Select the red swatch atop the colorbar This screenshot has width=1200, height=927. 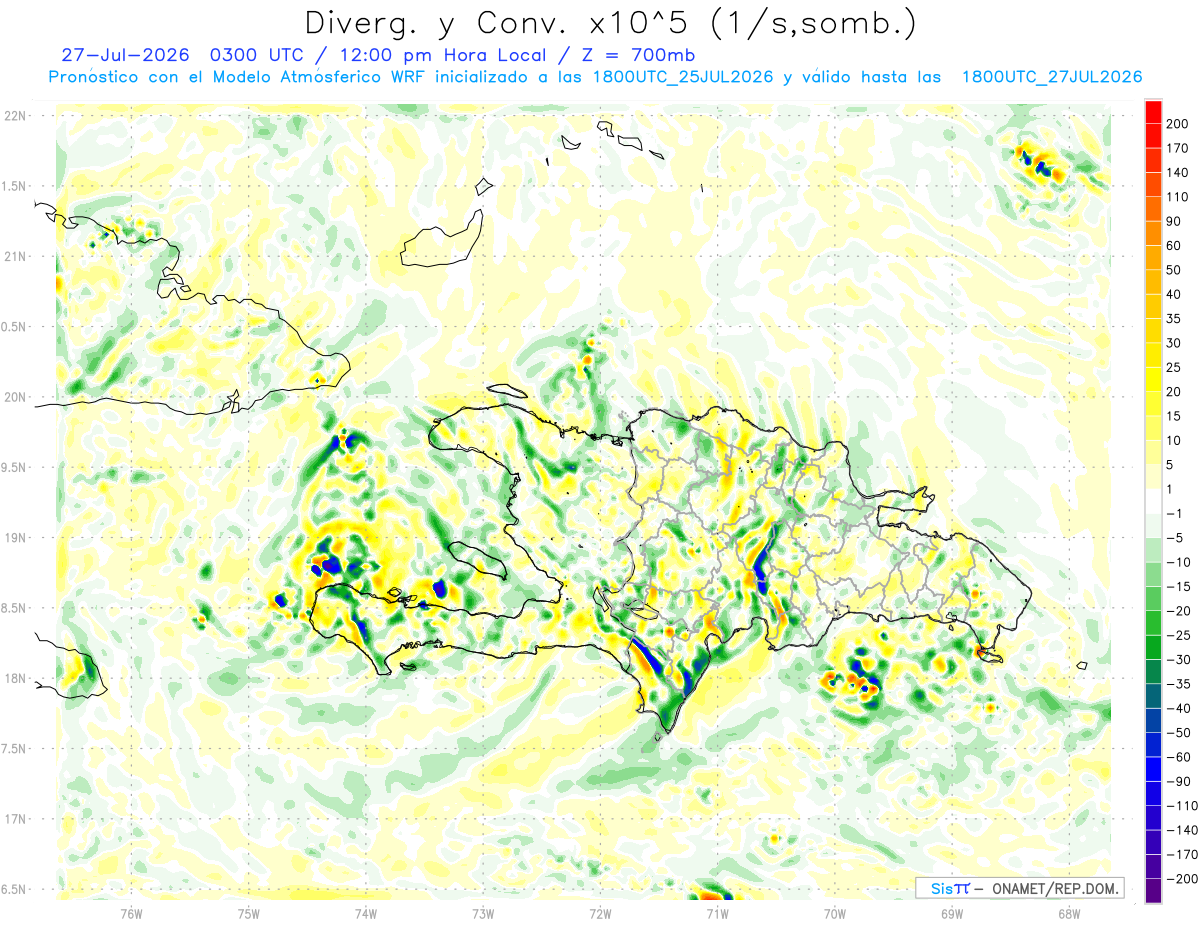(x=1154, y=111)
